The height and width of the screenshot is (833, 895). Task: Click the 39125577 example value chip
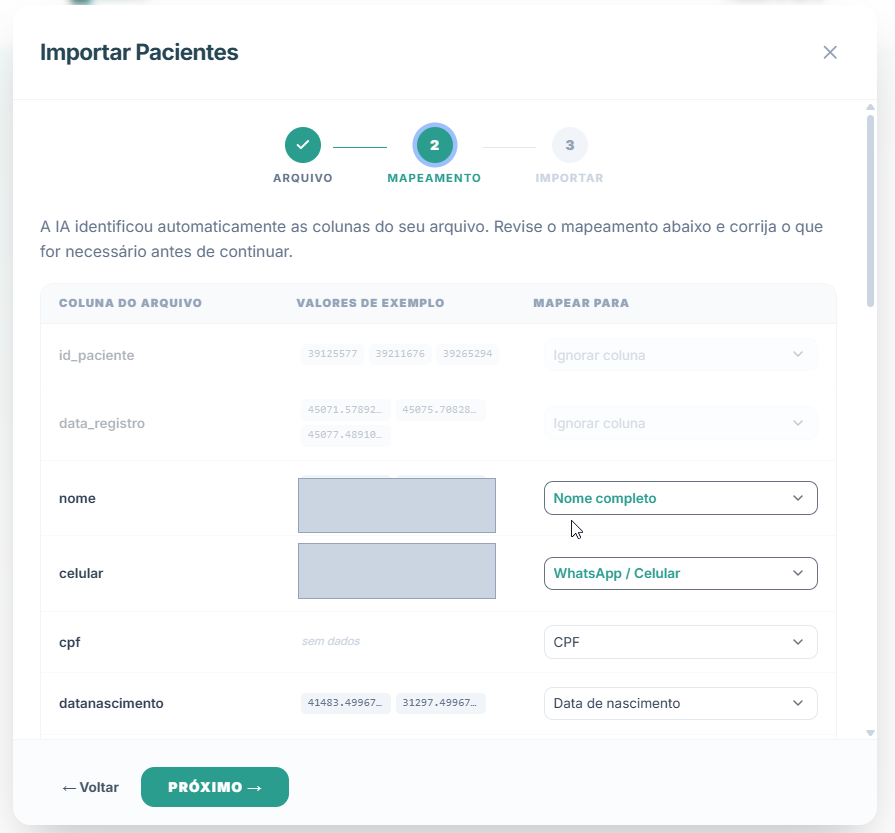[332, 354]
